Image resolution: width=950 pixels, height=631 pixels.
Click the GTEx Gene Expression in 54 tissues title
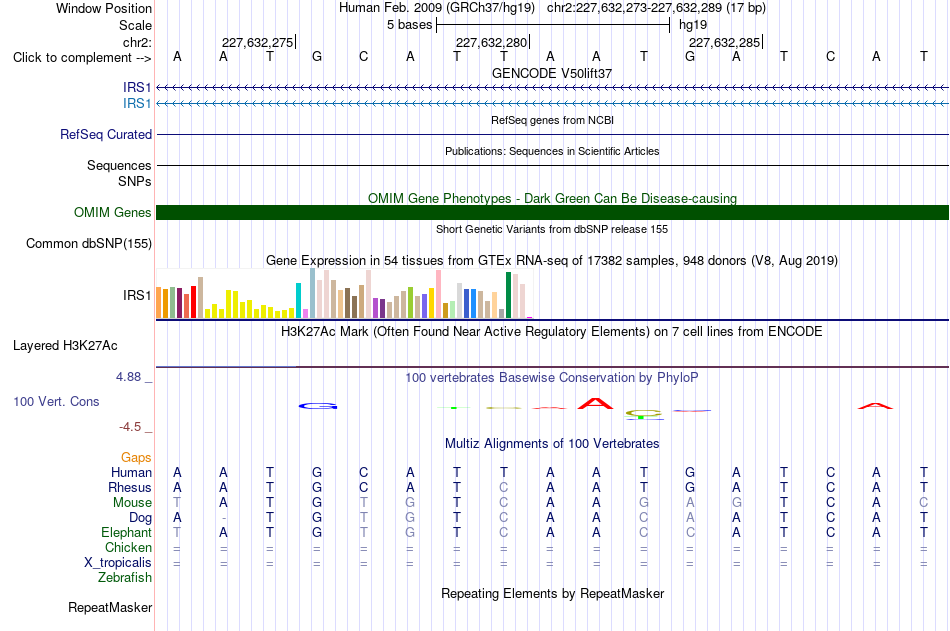pos(552,261)
